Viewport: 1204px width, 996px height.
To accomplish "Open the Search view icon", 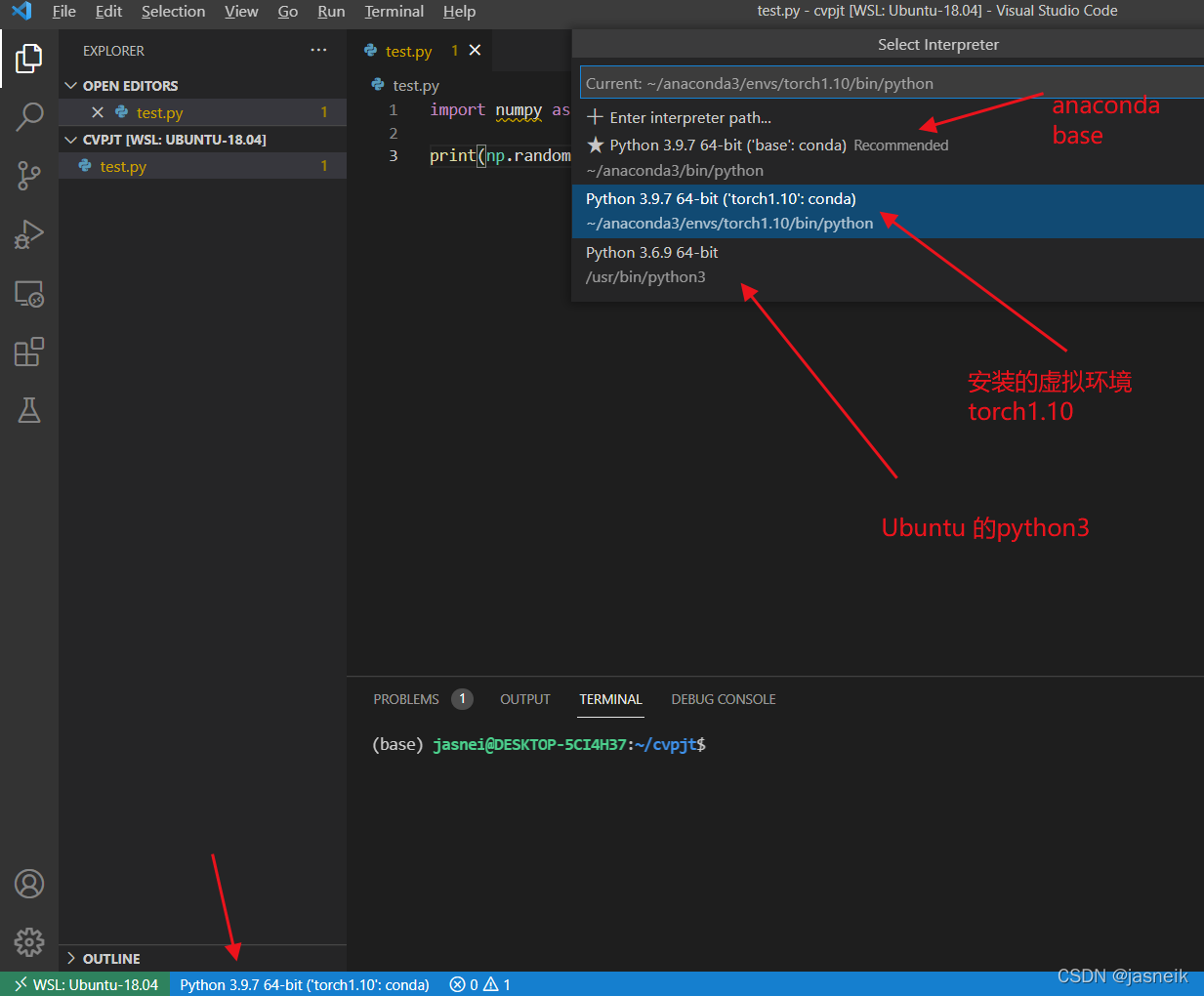I will [x=29, y=117].
